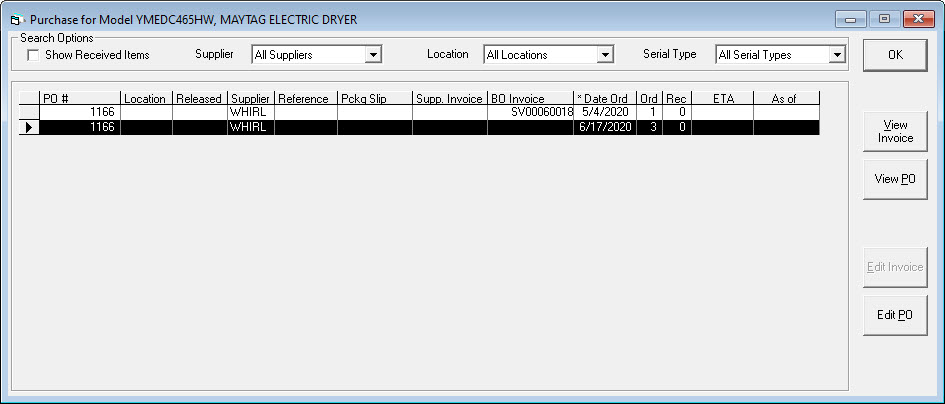Viewport: 945px width, 404px height.
Task: Click ordered quantity 3 in selected row
Action: click(x=649, y=127)
